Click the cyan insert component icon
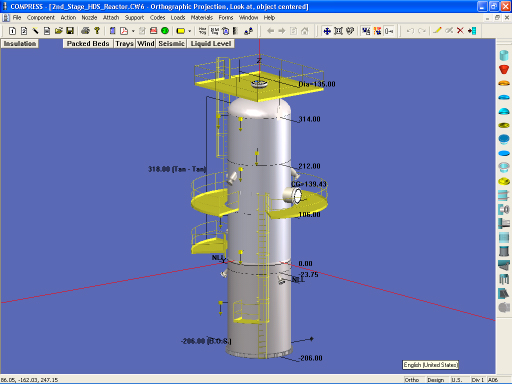Image resolution: width=512 pixels, height=384 pixels. pos(472,31)
